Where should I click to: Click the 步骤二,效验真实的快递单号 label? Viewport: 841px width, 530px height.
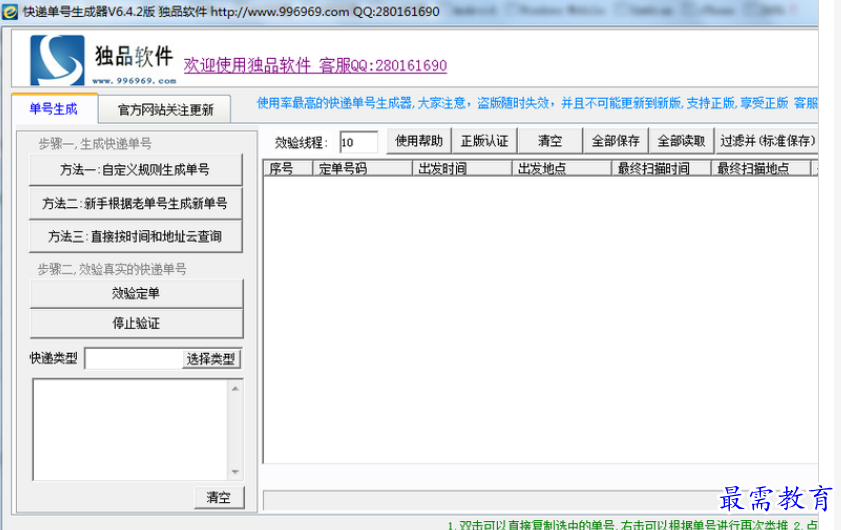coord(112,269)
